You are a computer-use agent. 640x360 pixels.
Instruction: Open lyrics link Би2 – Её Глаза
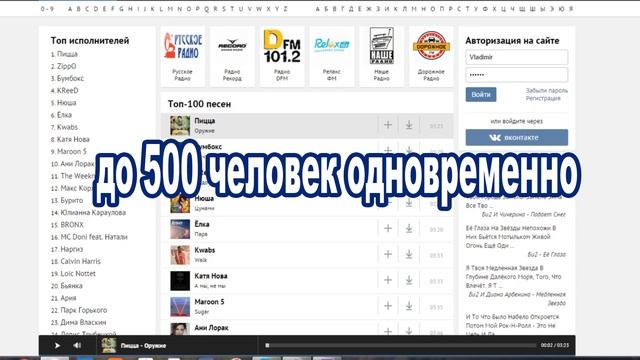(x=546, y=255)
